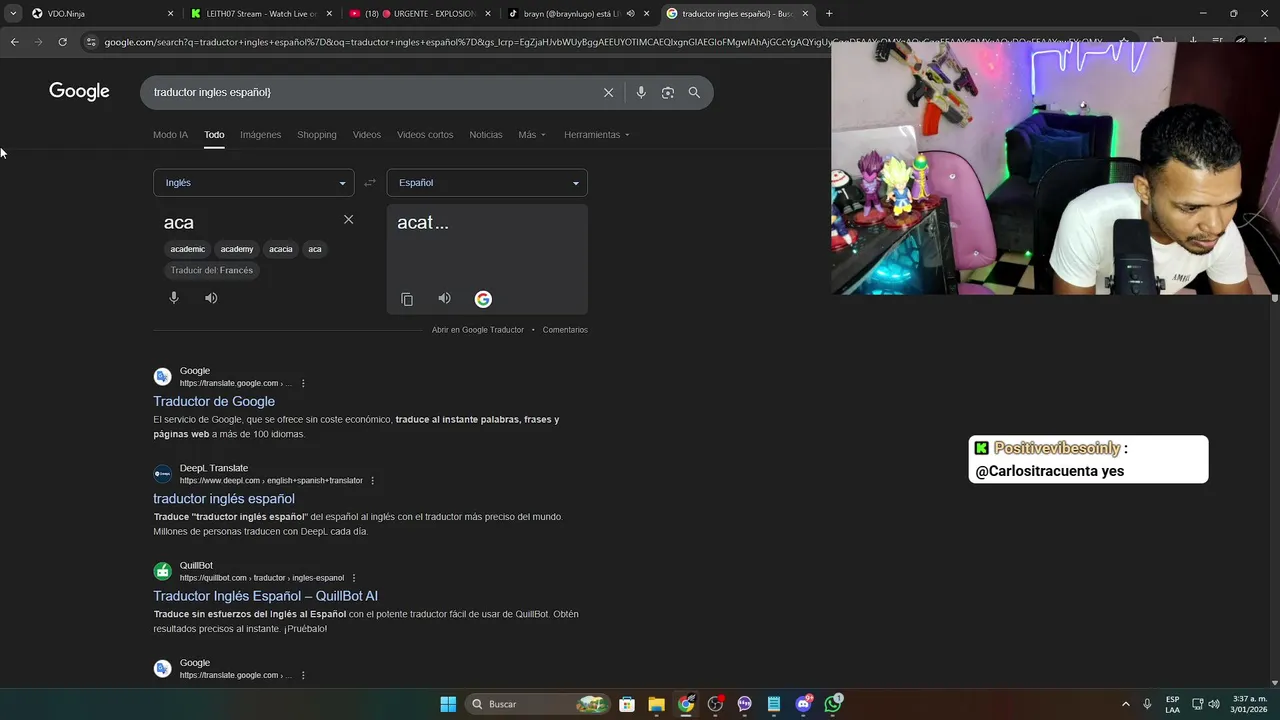
Task: Select the Noticias results tab
Action: coord(486,135)
